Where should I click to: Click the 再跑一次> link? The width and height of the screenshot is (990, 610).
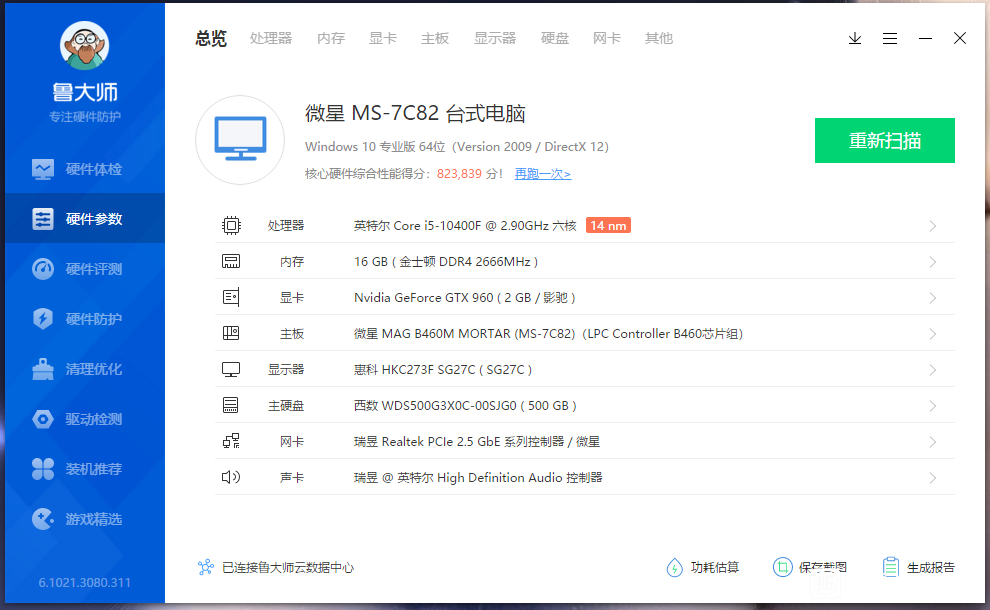pos(542,174)
